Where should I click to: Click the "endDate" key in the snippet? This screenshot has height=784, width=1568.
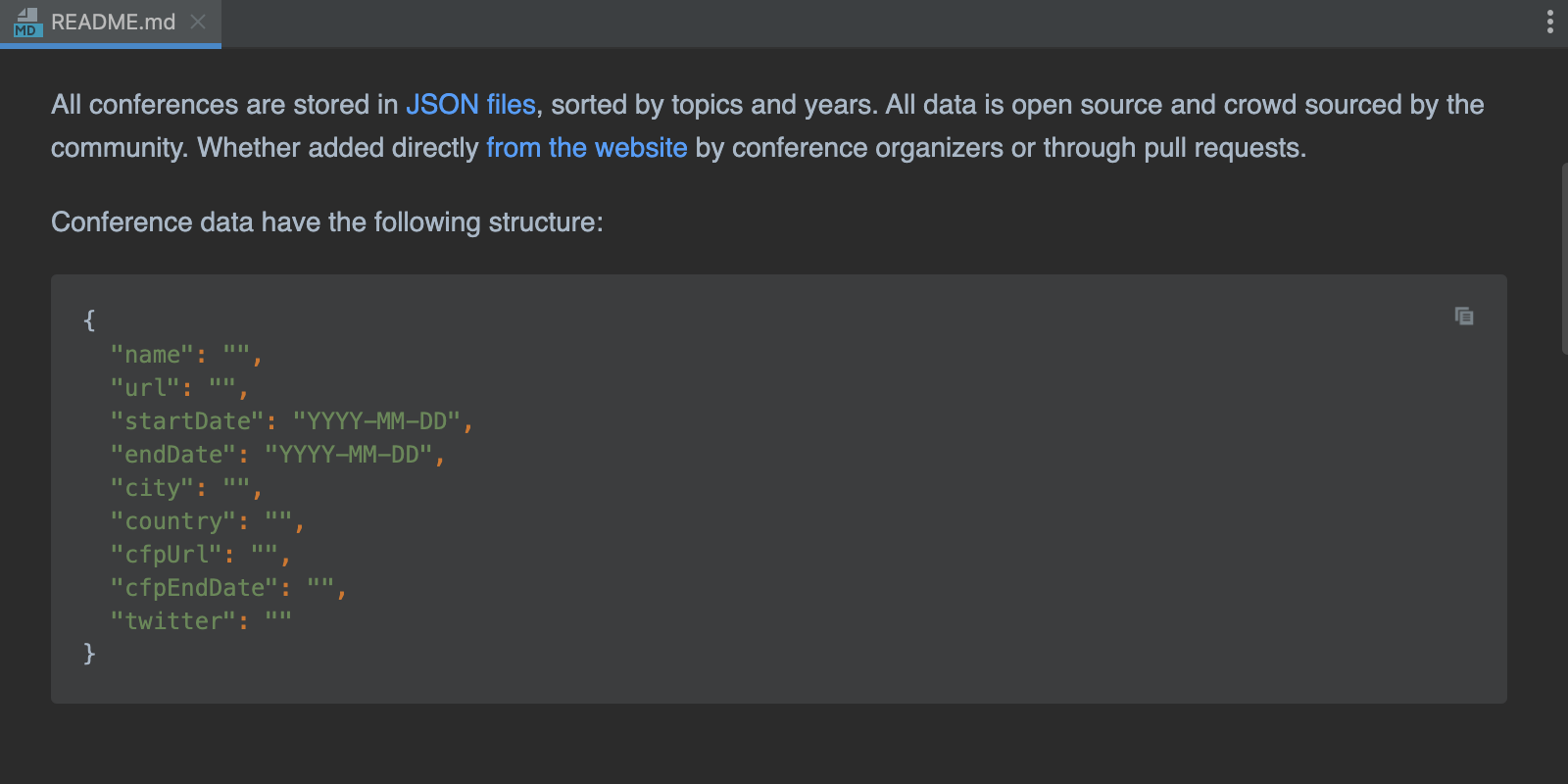pyautogui.click(x=173, y=455)
